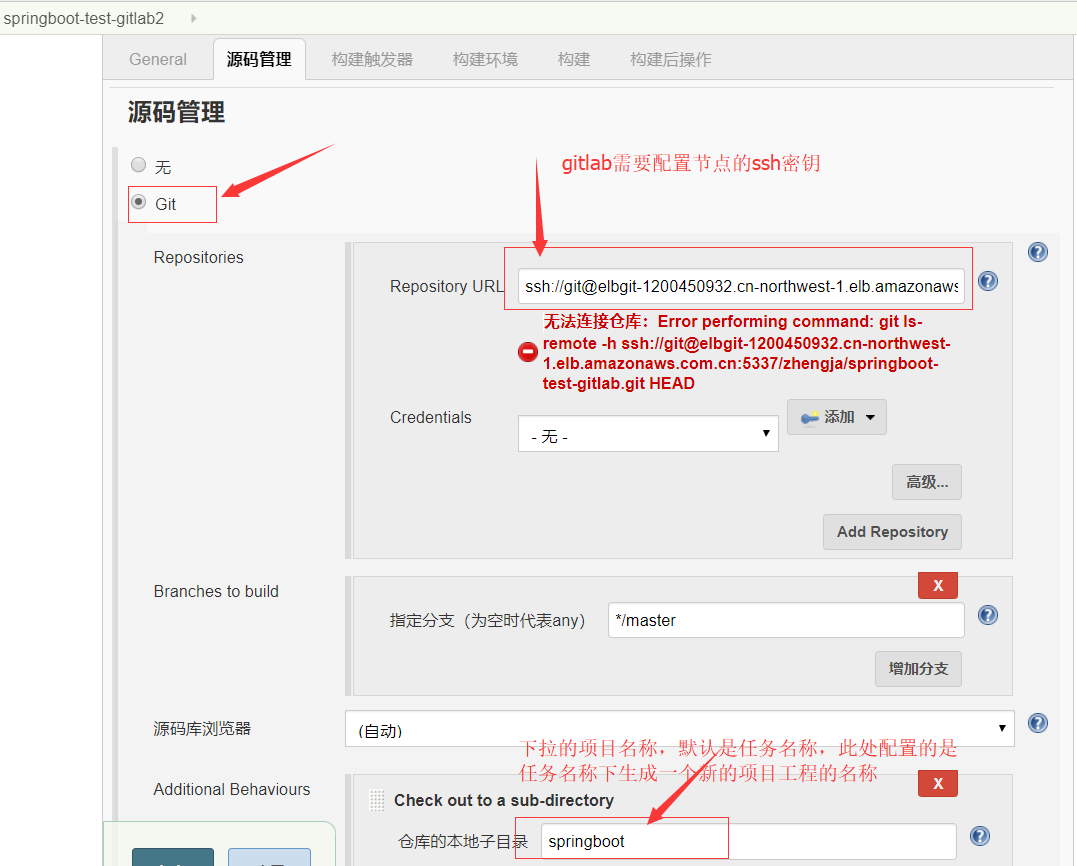Click the drag handle beside Check out to a sub-directory
Screen dimensions: 1077x866
(376, 800)
